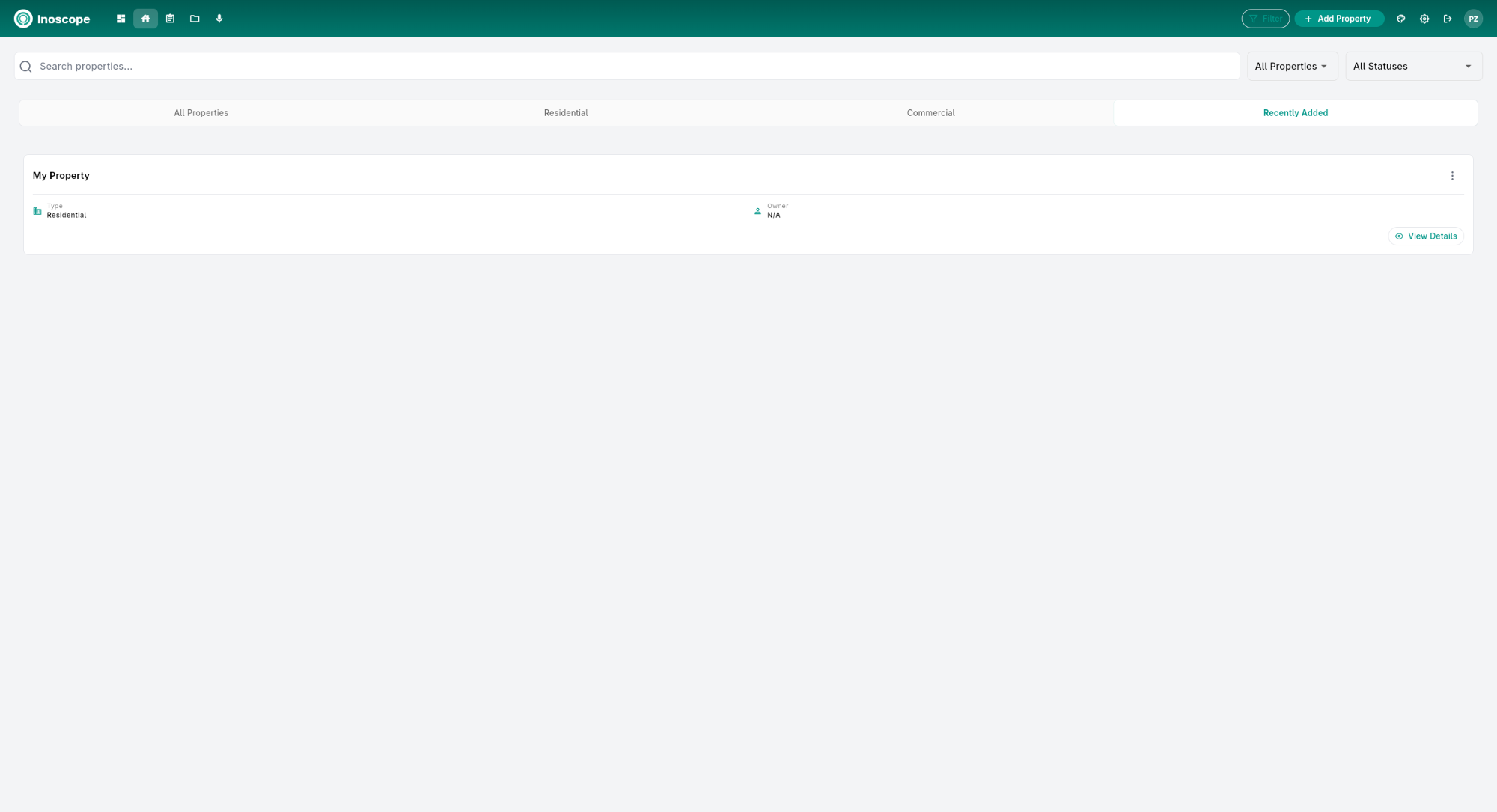Viewport: 1497px width, 812px height.
Task: Switch to the All Properties tab
Action: coord(201,112)
